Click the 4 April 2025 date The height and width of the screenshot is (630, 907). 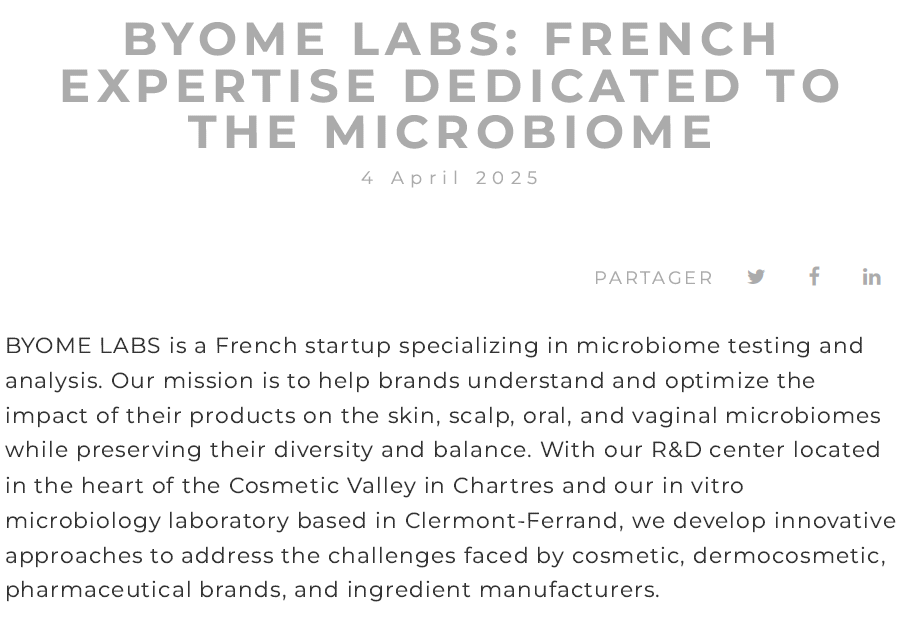[452, 178]
